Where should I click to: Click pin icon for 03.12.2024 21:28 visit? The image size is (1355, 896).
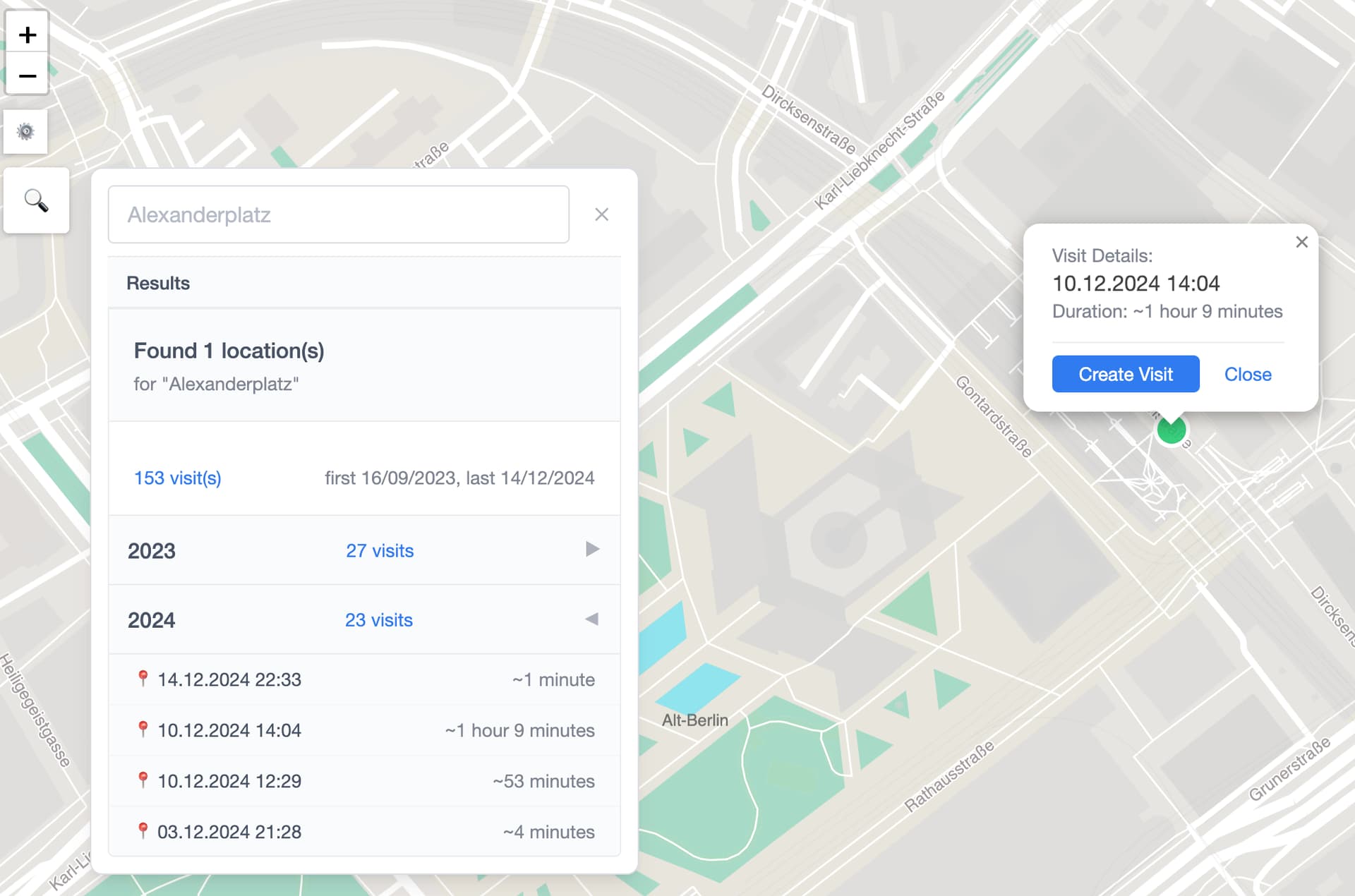[x=143, y=831]
